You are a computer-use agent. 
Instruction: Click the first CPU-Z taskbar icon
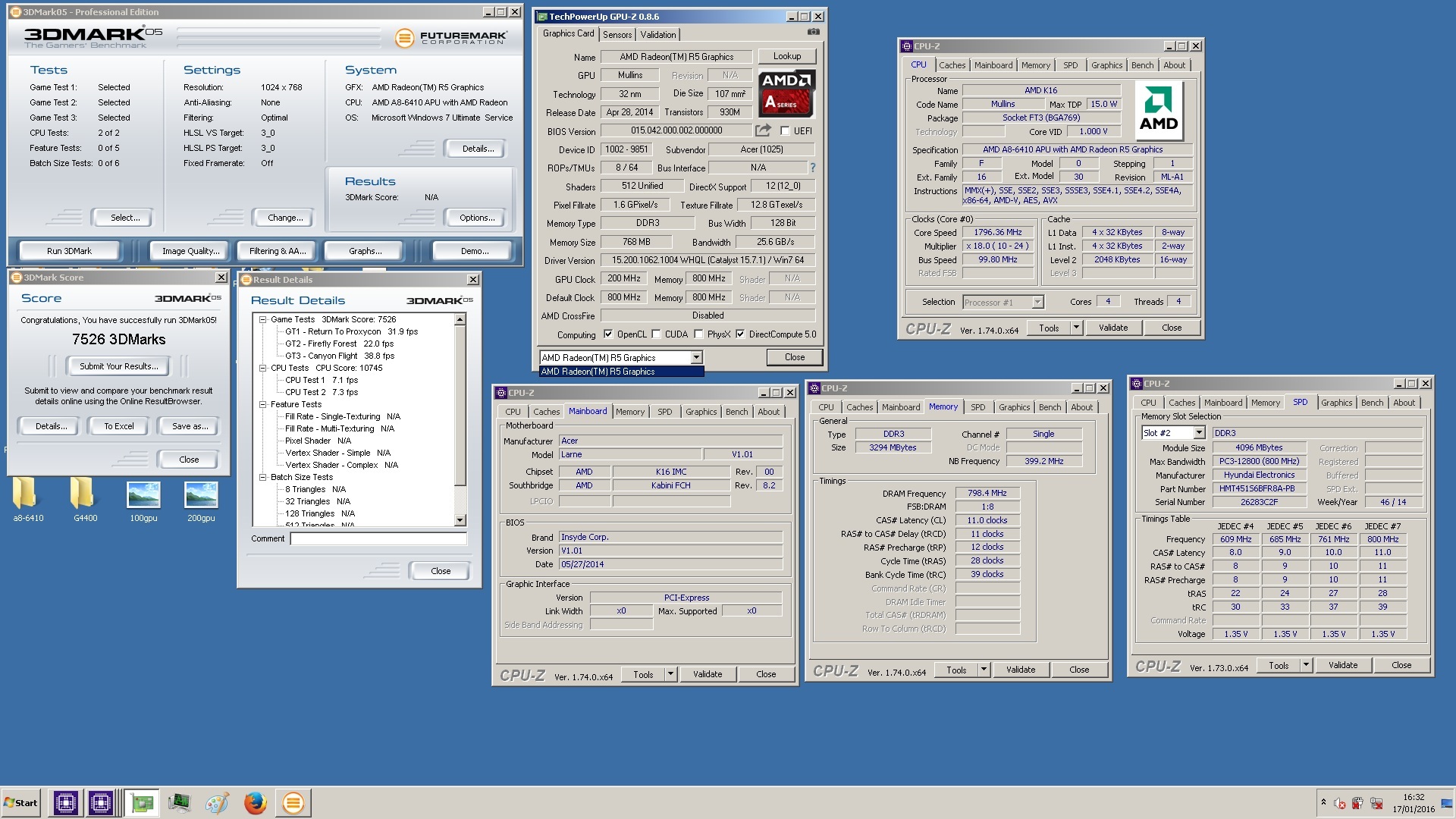coord(66,802)
